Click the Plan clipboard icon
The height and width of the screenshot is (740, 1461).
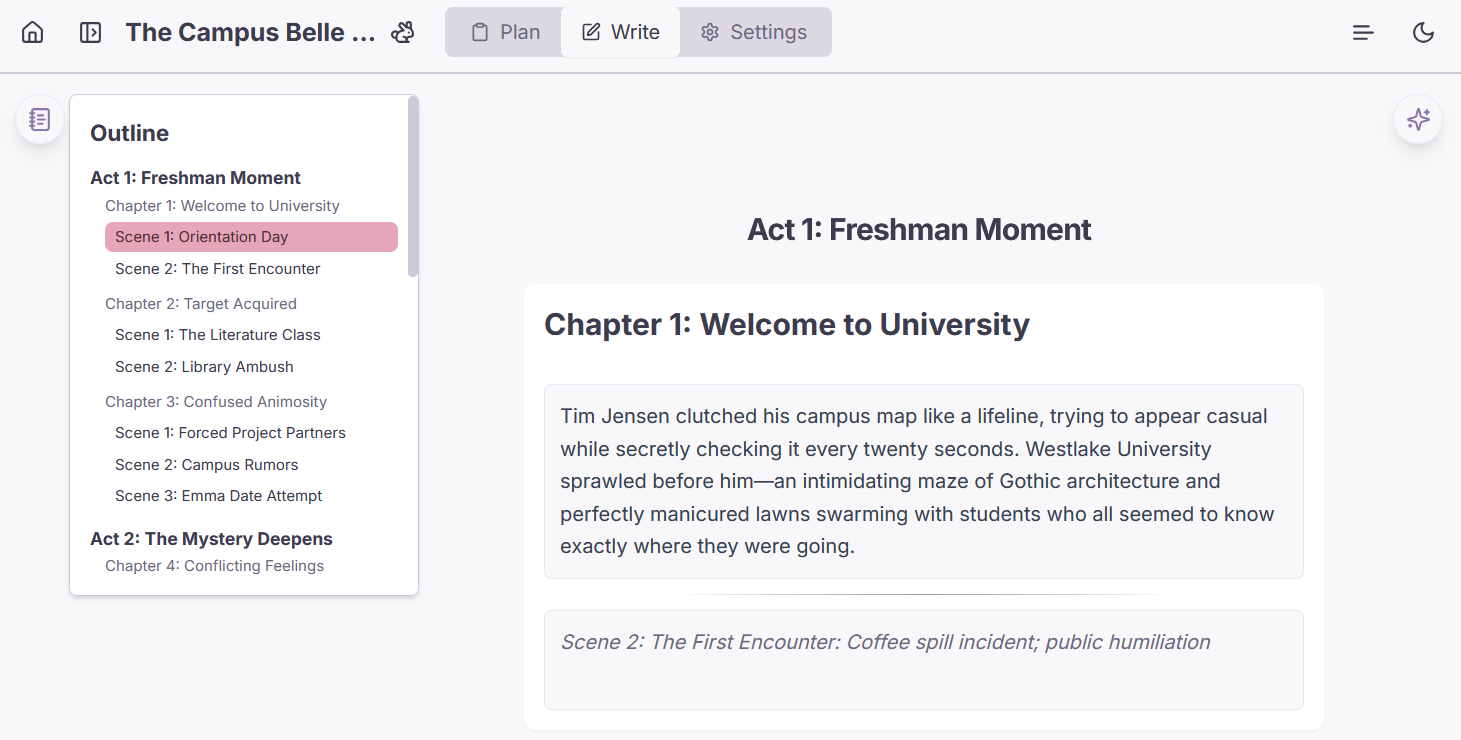click(480, 31)
